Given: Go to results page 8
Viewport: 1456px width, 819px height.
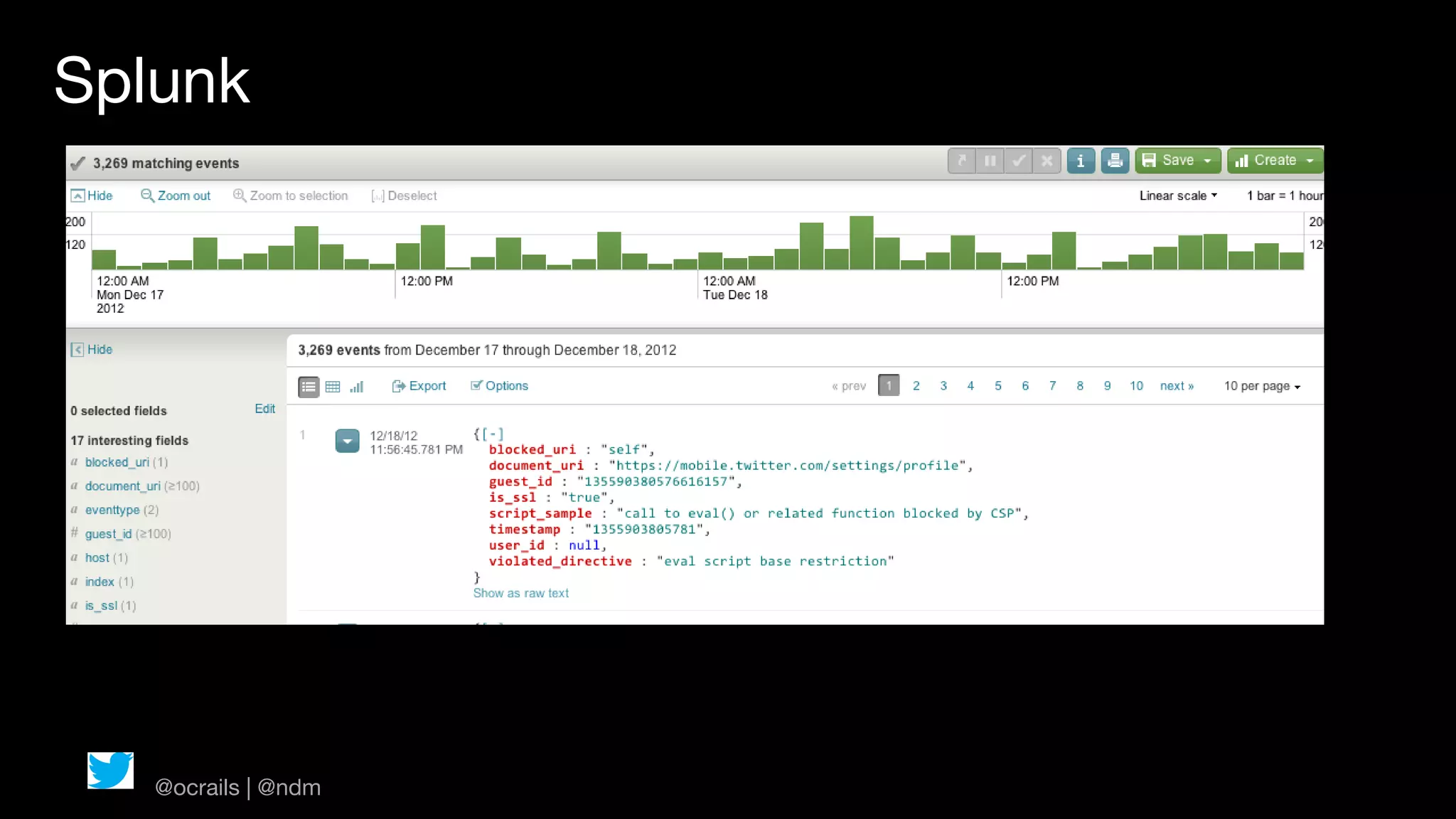Looking at the screenshot, I should 1080,386.
